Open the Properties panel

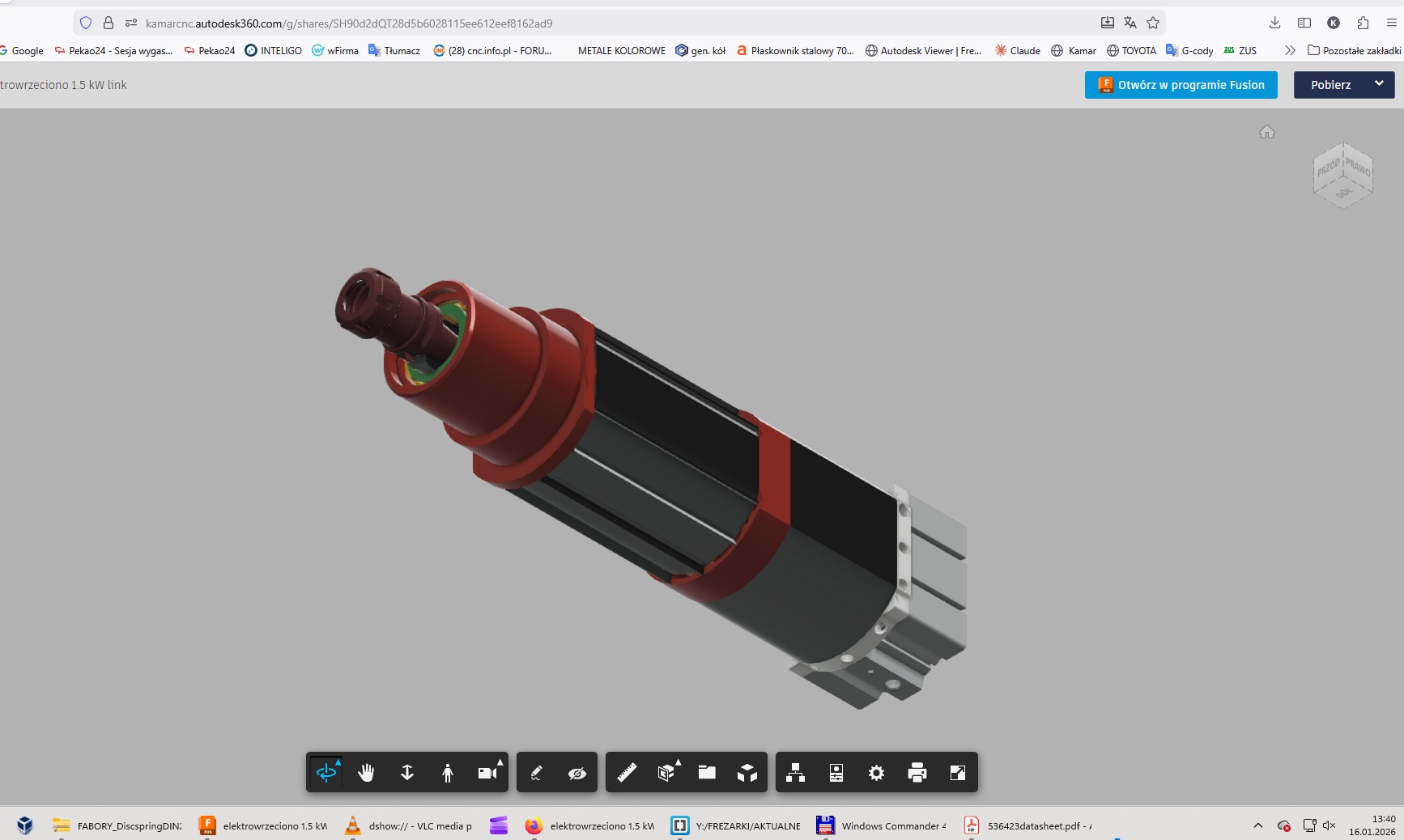point(836,773)
